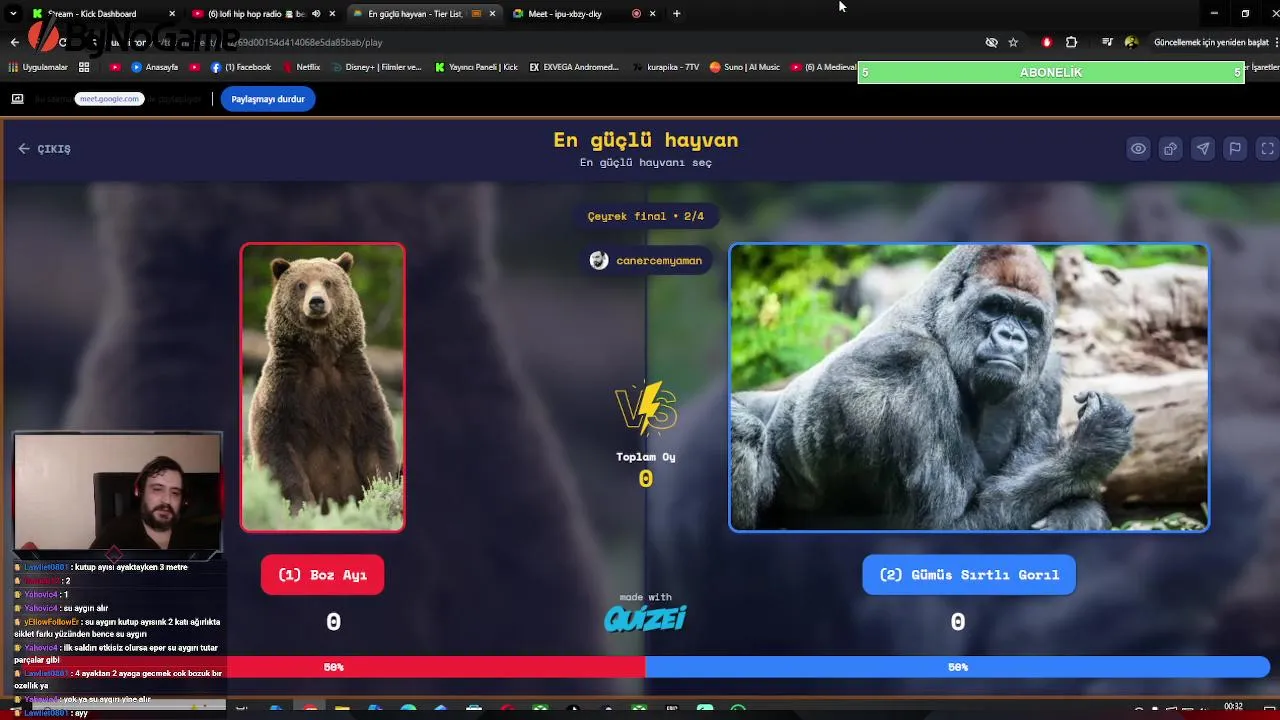This screenshot has width=1280, height=720.
Task: Switch to the Meet - ipu-xbzy-dky tab
Action: pyautogui.click(x=583, y=14)
